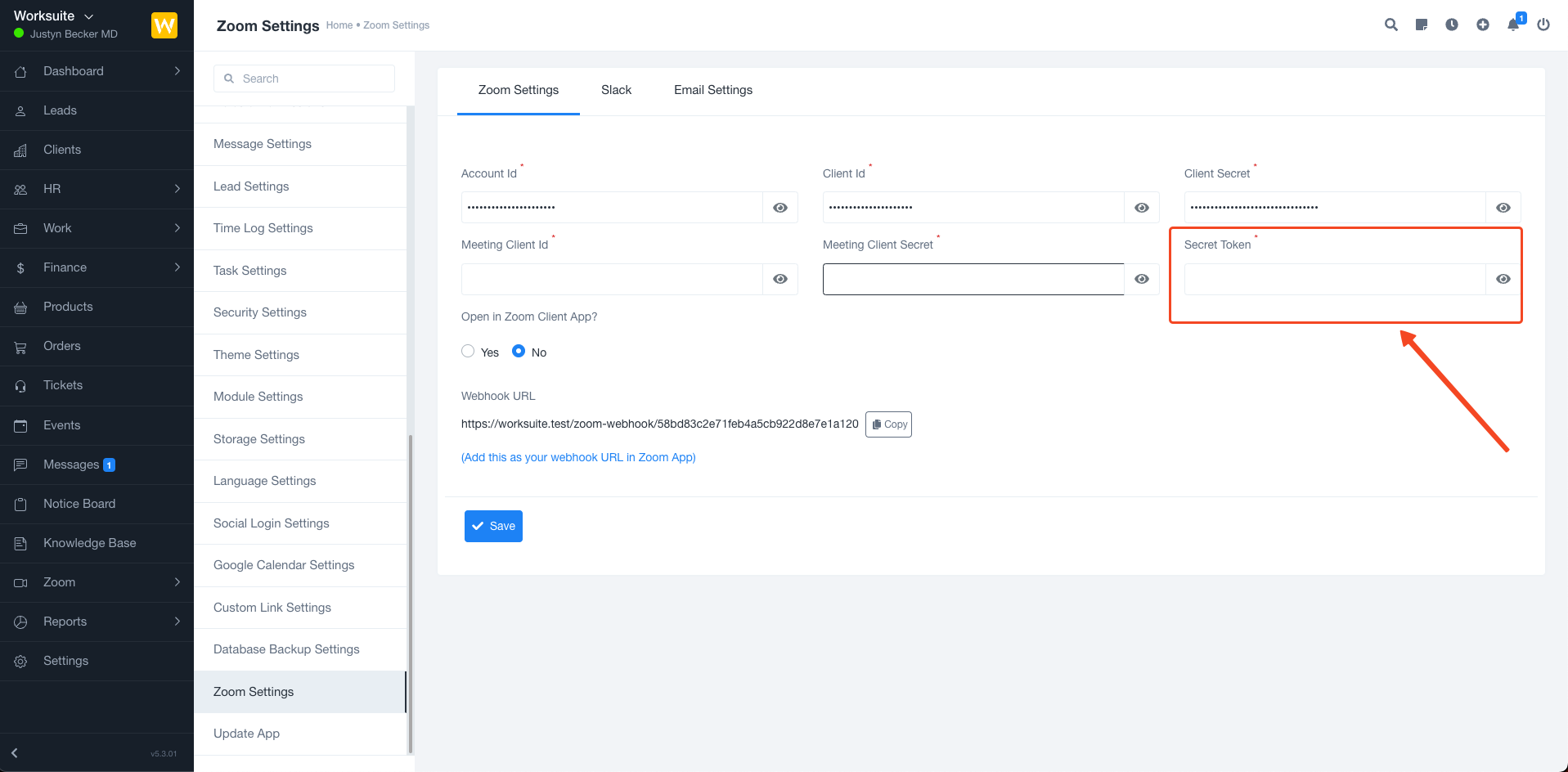Open Message Settings entry
The width and height of the screenshot is (1568, 772).
[300, 144]
